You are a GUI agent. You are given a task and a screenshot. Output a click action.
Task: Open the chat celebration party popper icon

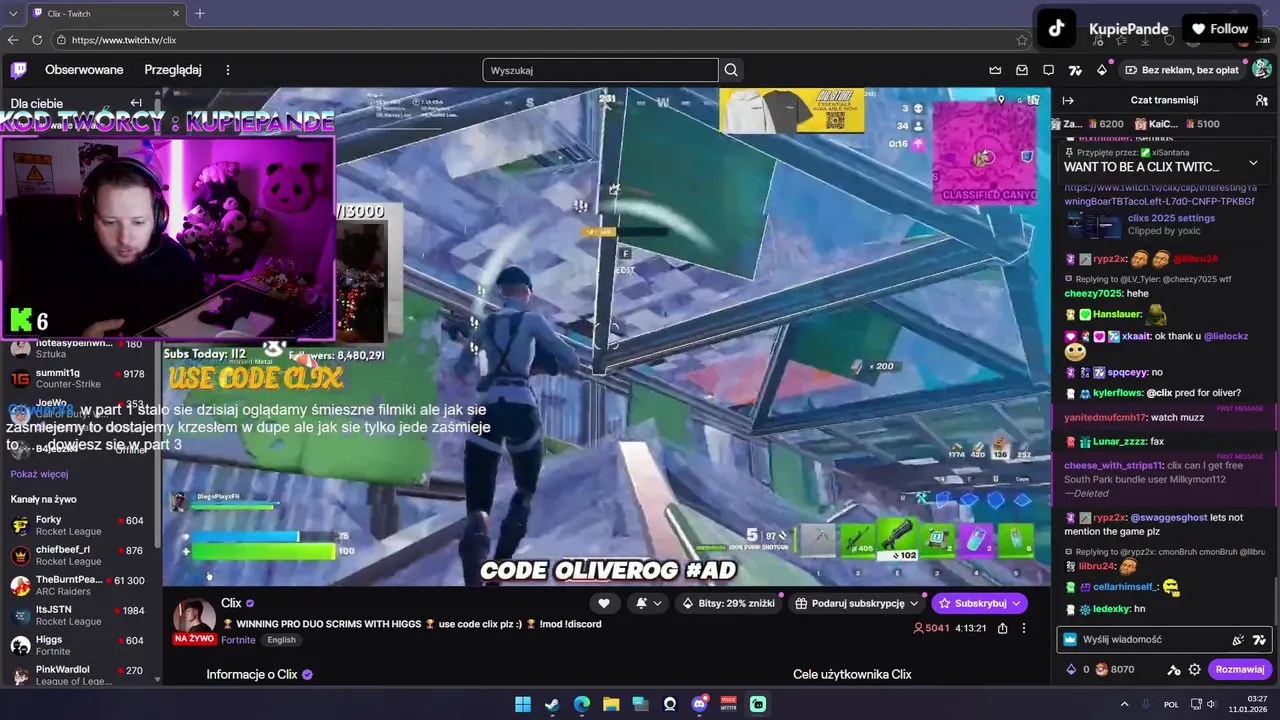click(1238, 640)
